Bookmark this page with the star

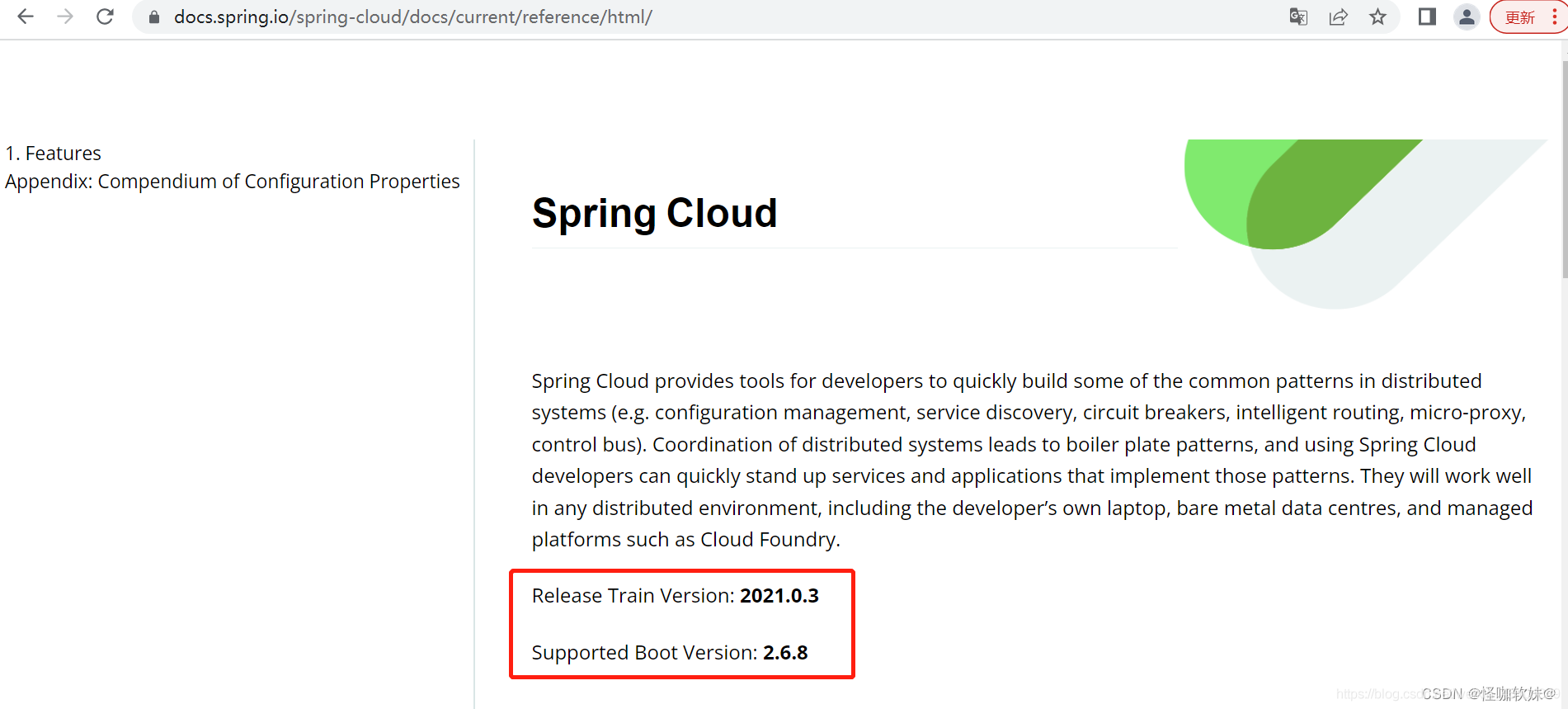click(x=1377, y=17)
